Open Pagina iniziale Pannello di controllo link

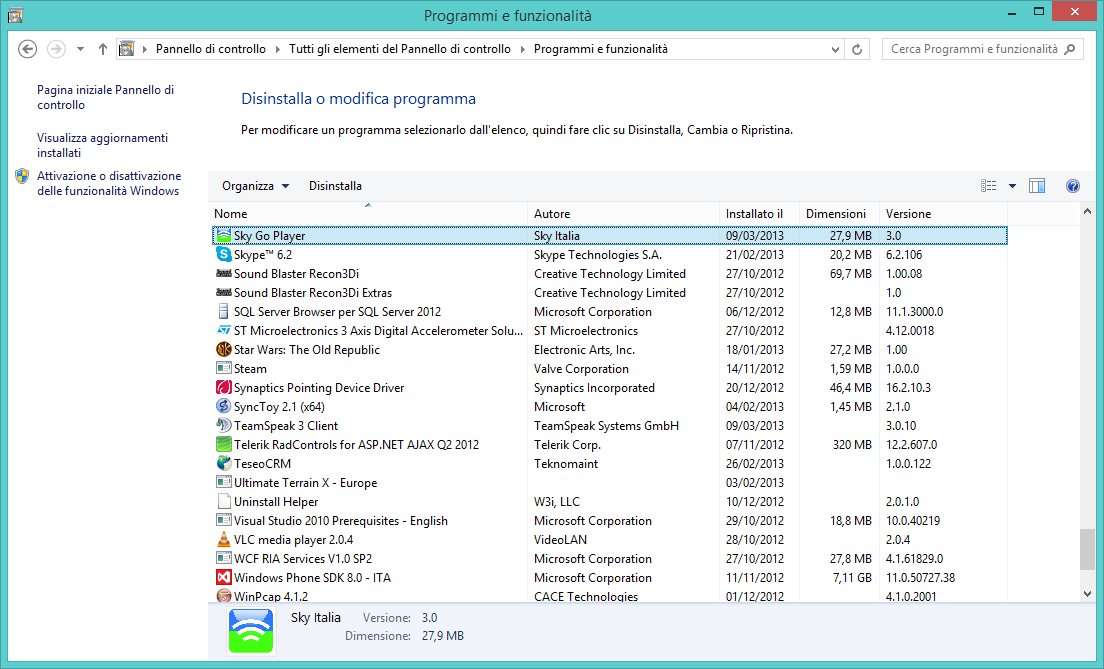point(106,97)
